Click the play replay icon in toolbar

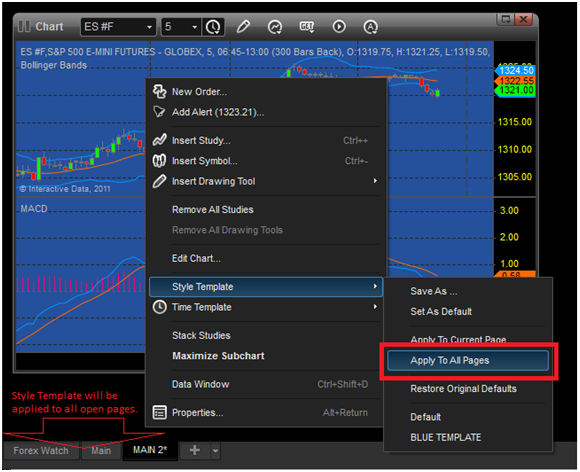point(339,27)
